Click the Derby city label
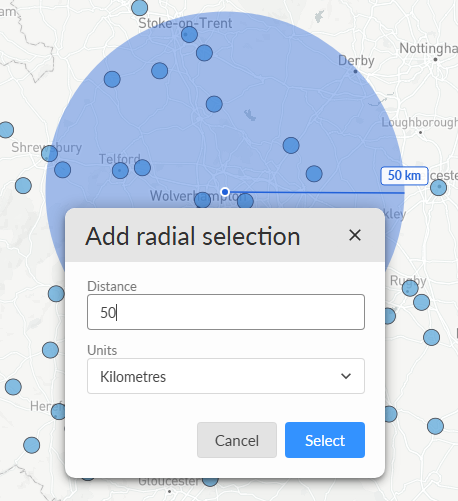The width and height of the screenshot is (458, 501). 356,61
